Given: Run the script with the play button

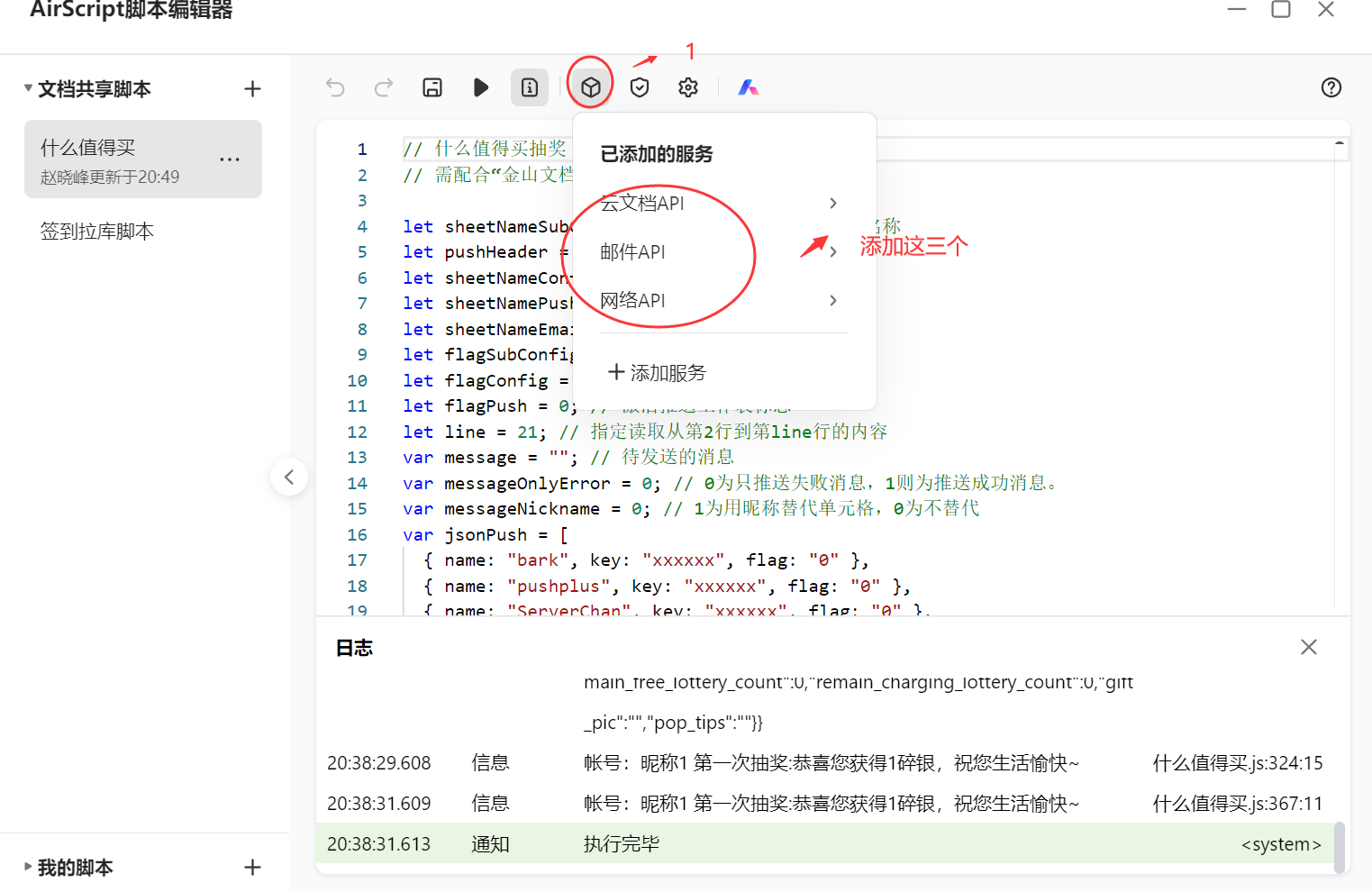Looking at the screenshot, I should pyautogui.click(x=481, y=87).
